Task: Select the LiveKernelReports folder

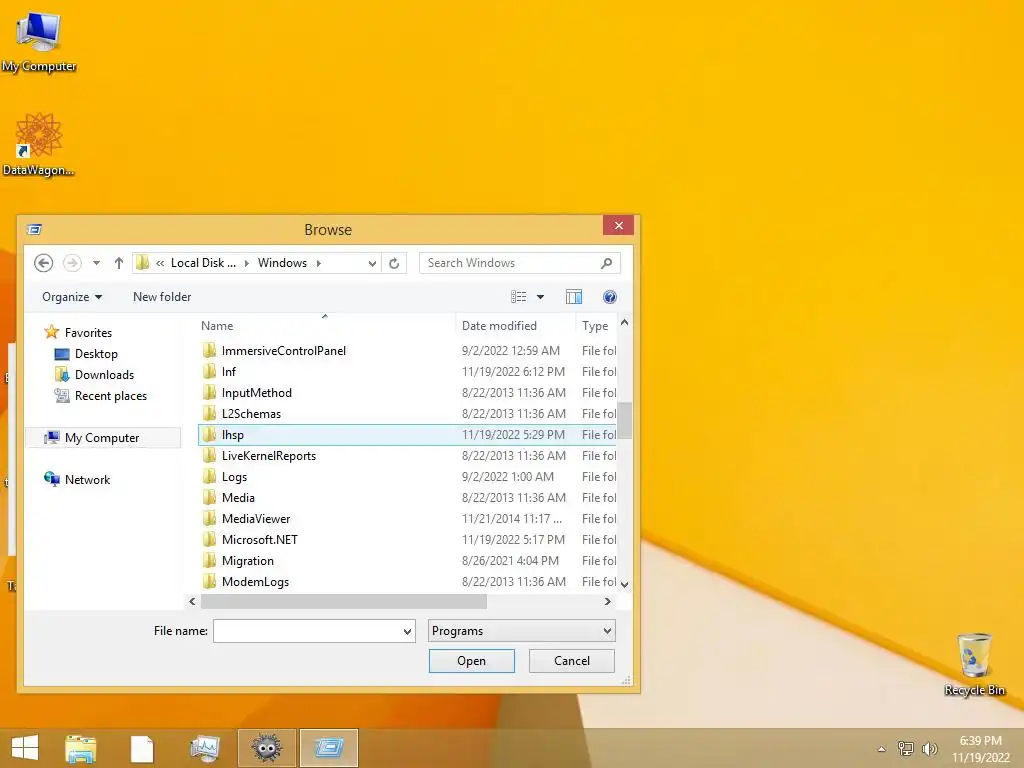Action: pyautogui.click(x=408, y=456)
